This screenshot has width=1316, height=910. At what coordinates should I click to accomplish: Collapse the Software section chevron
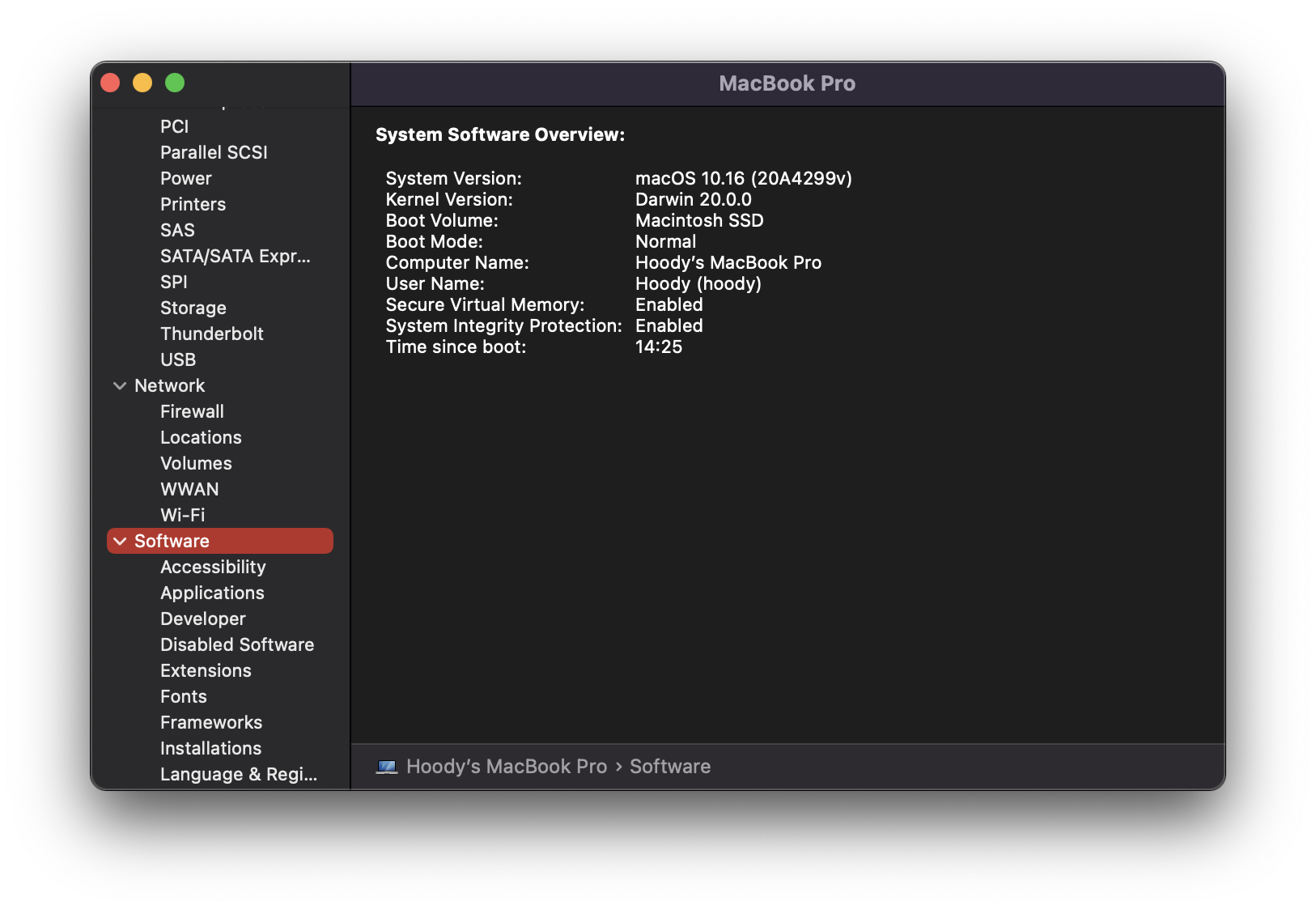coord(120,542)
